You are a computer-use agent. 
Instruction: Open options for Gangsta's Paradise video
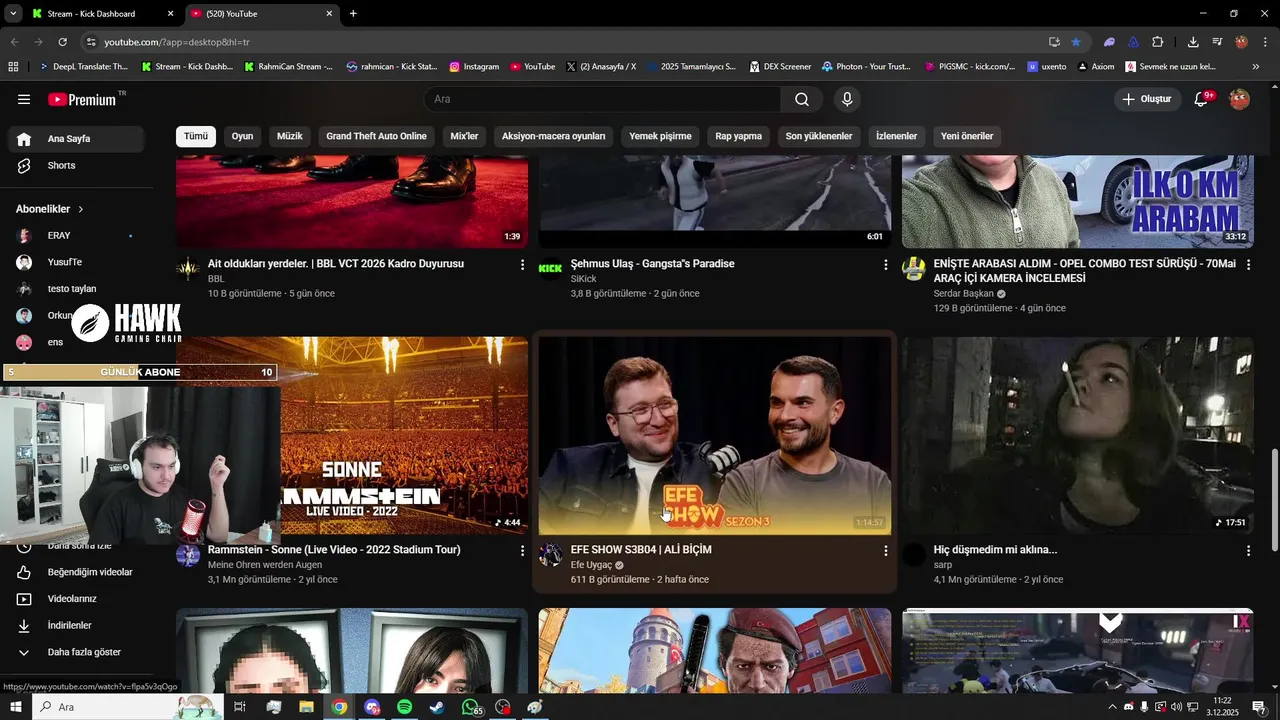click(x=885, y=265)
